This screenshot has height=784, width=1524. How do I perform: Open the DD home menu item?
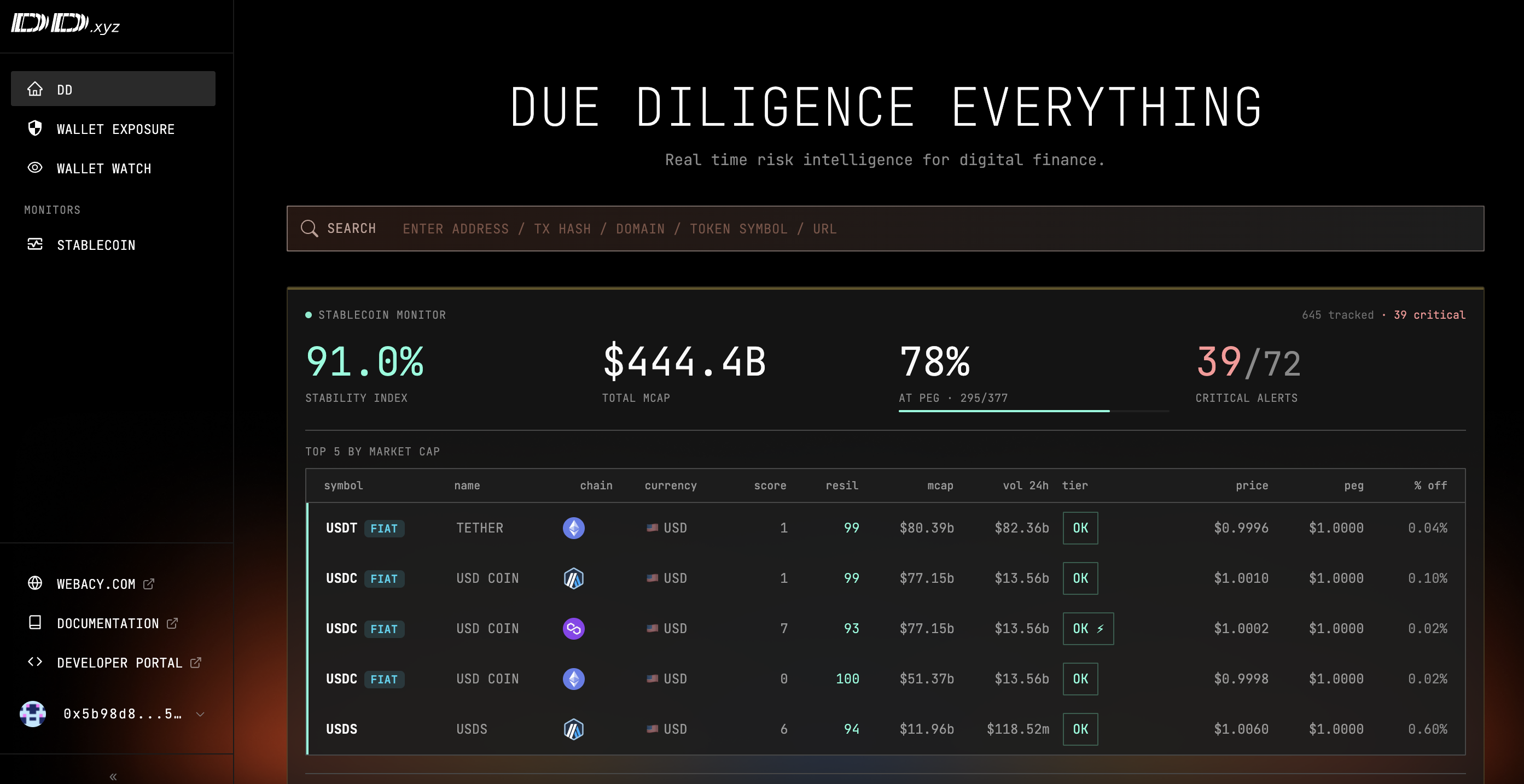(x=113, y=89)
